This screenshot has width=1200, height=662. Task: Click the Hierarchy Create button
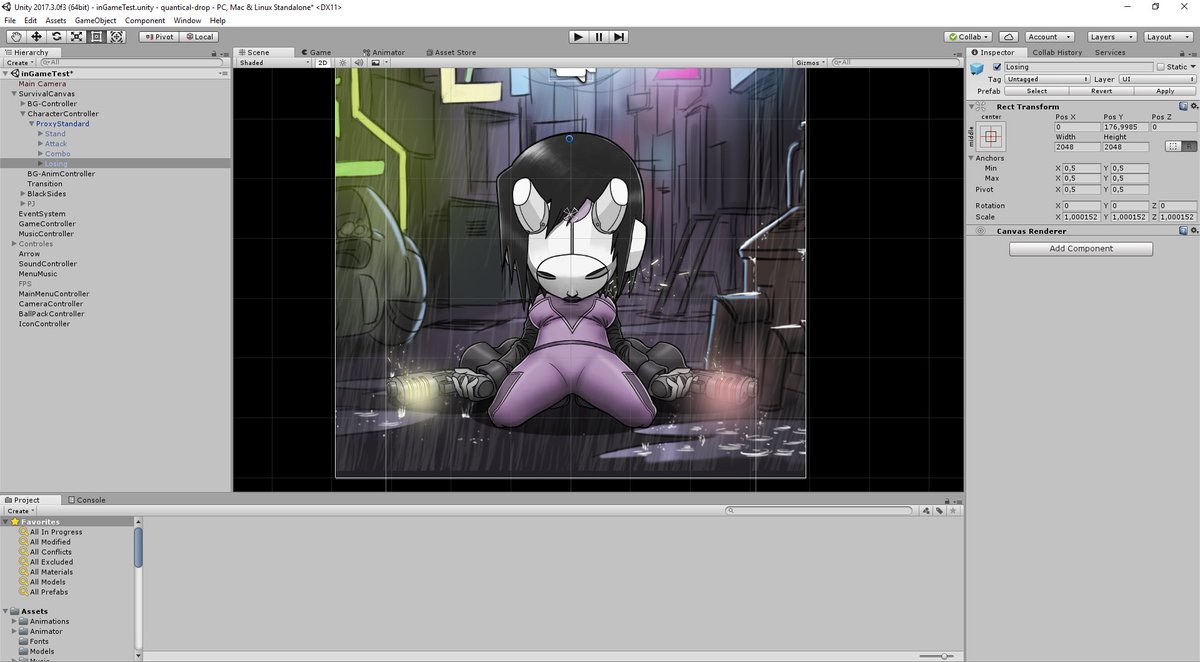point(19,62)
